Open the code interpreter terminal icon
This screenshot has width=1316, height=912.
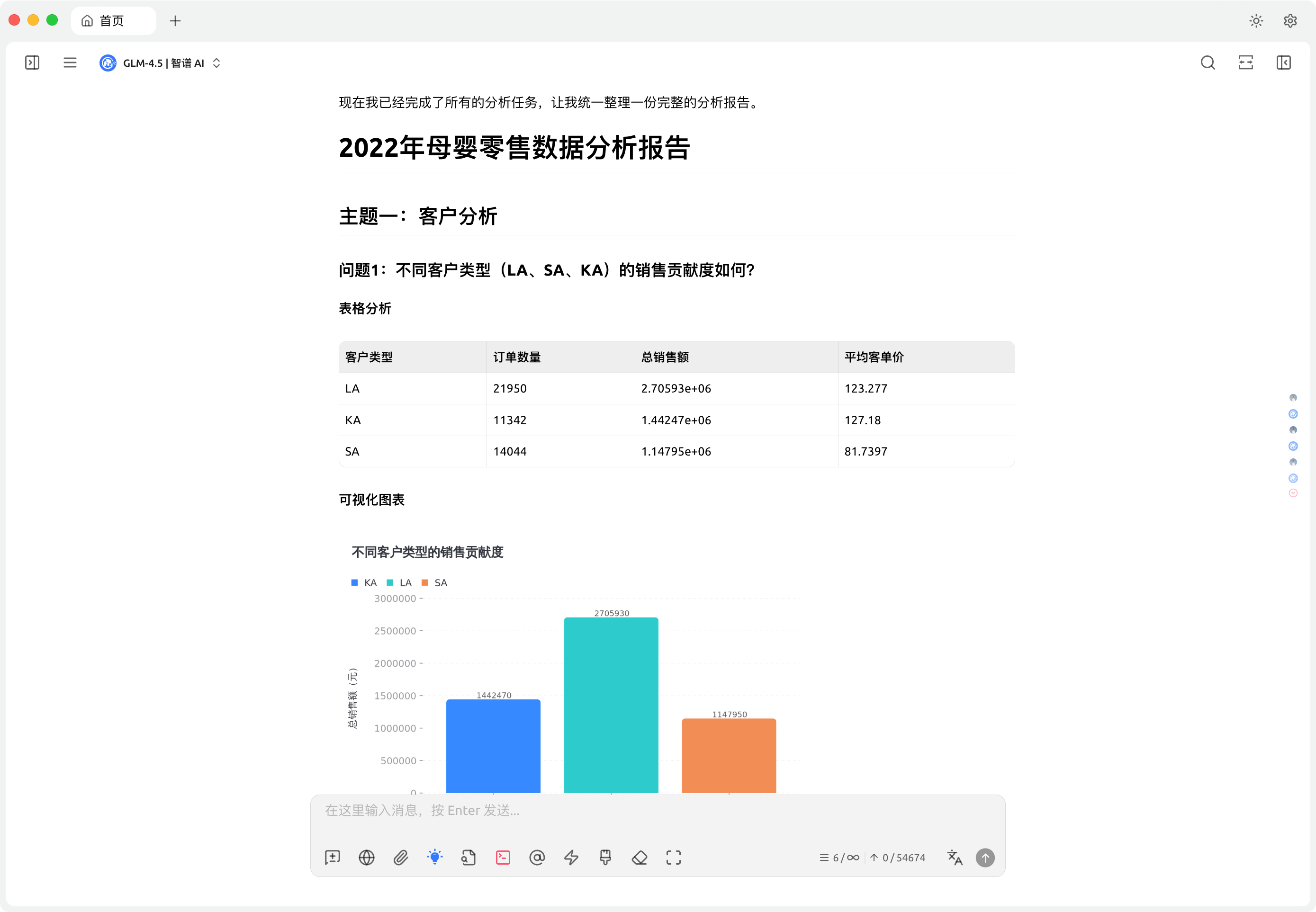coord(502,857)
